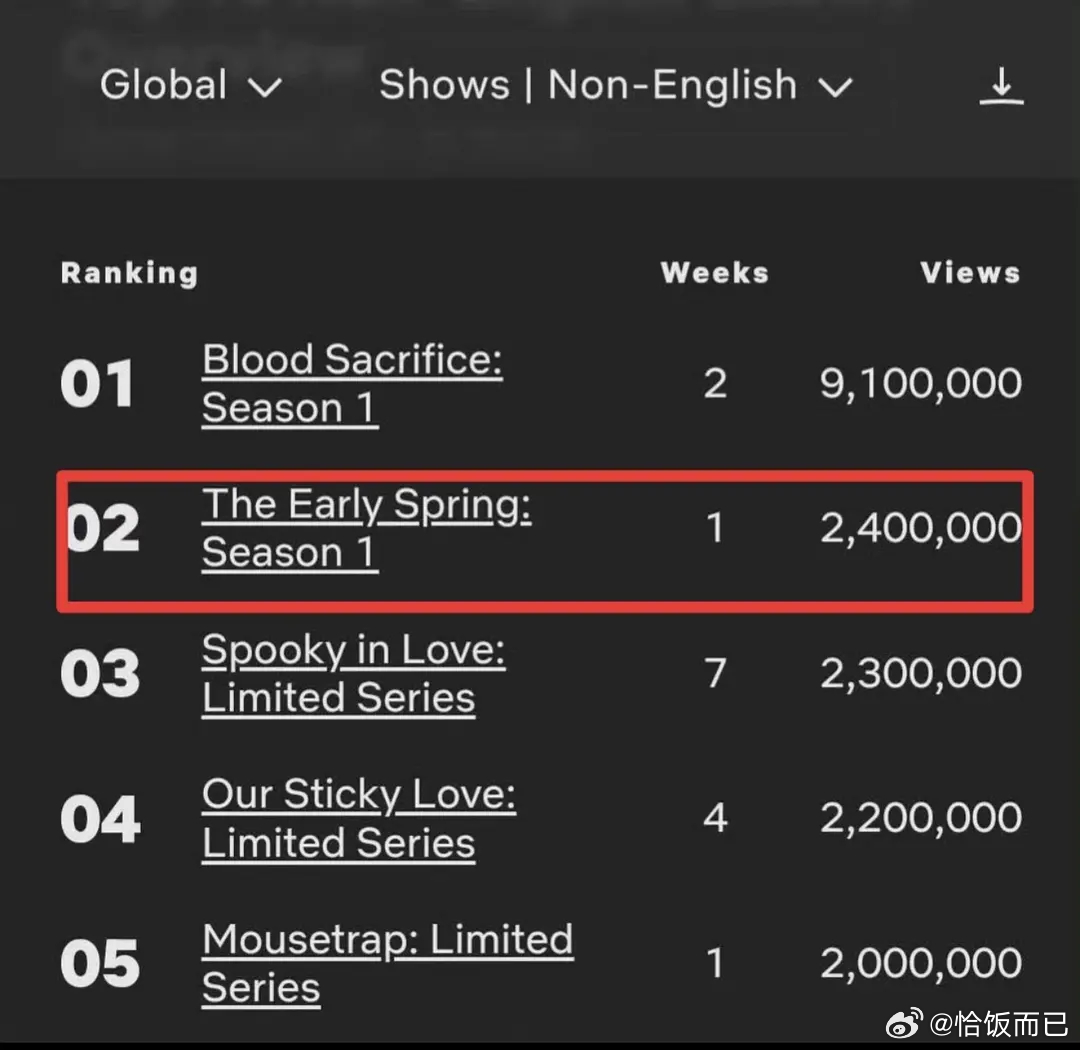Click the 2,400,000 views figure
The width and height of the screenshot is (1080, 1050).
tap(920, 528)
